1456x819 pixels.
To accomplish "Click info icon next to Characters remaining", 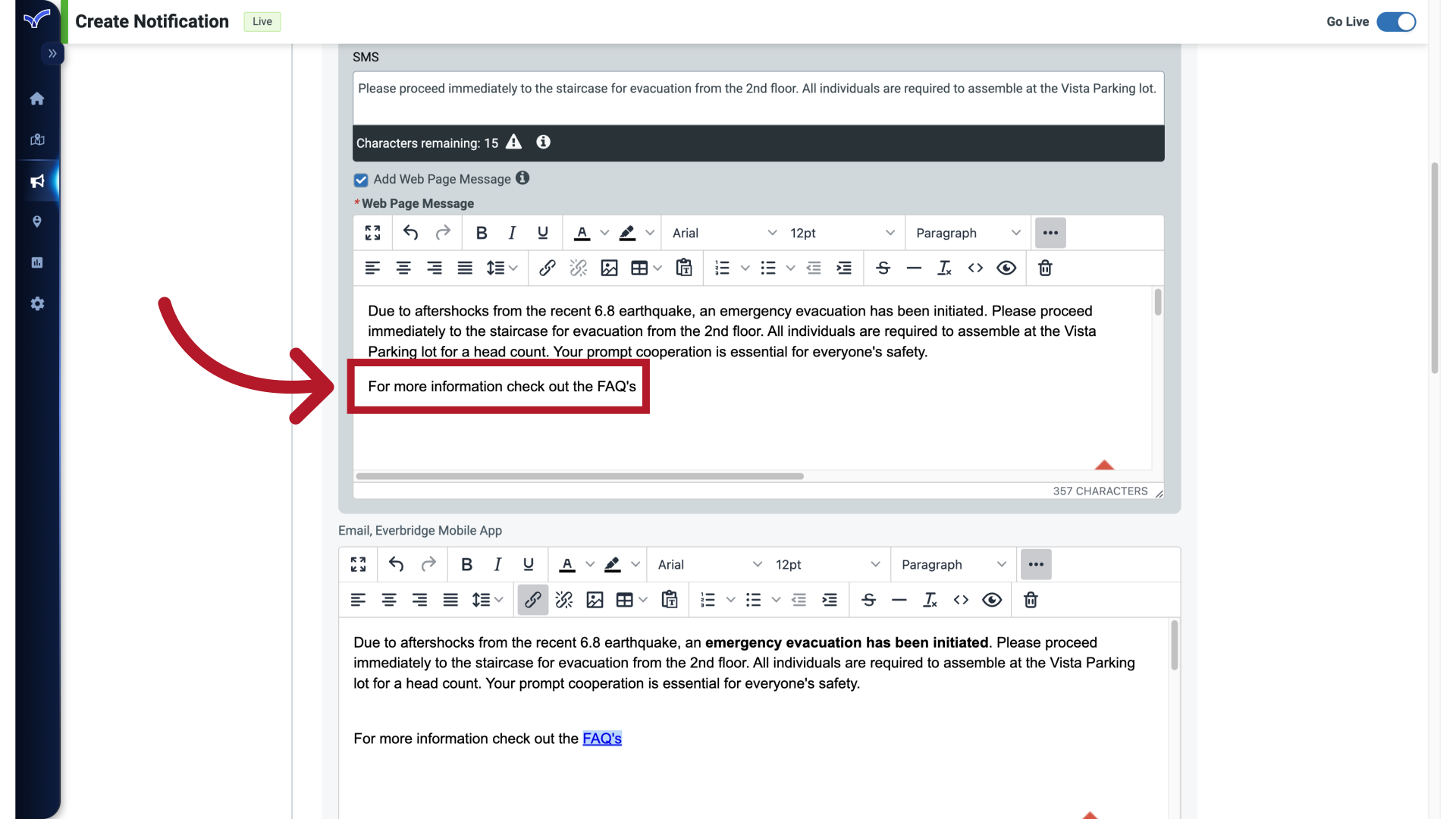I will tap(543, 142).
